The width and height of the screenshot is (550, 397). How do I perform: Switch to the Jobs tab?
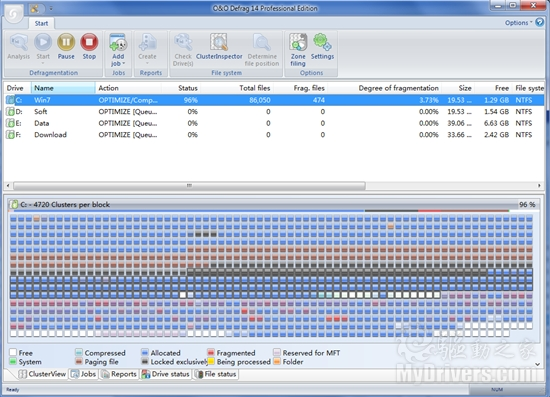pyautogui.click(x=83, y=374)
